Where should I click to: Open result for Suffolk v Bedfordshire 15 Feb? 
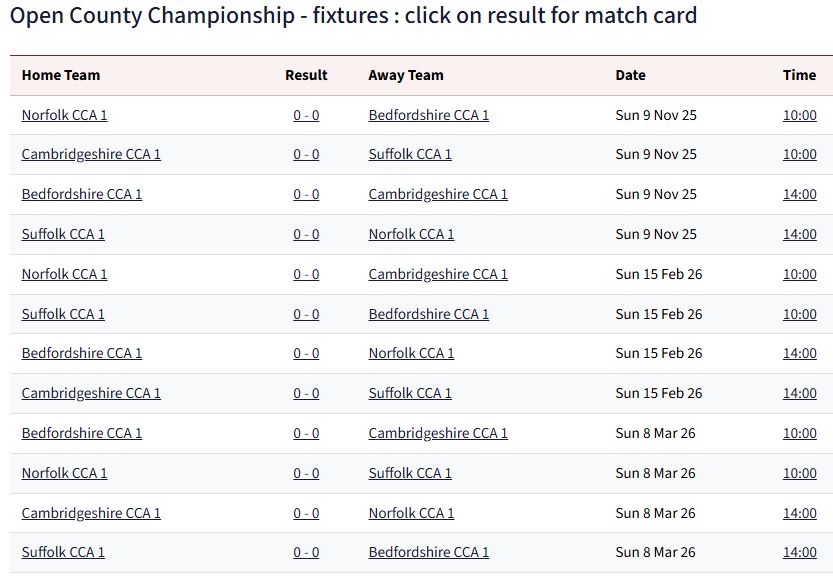pyautogui.click(x=306, y=314)
